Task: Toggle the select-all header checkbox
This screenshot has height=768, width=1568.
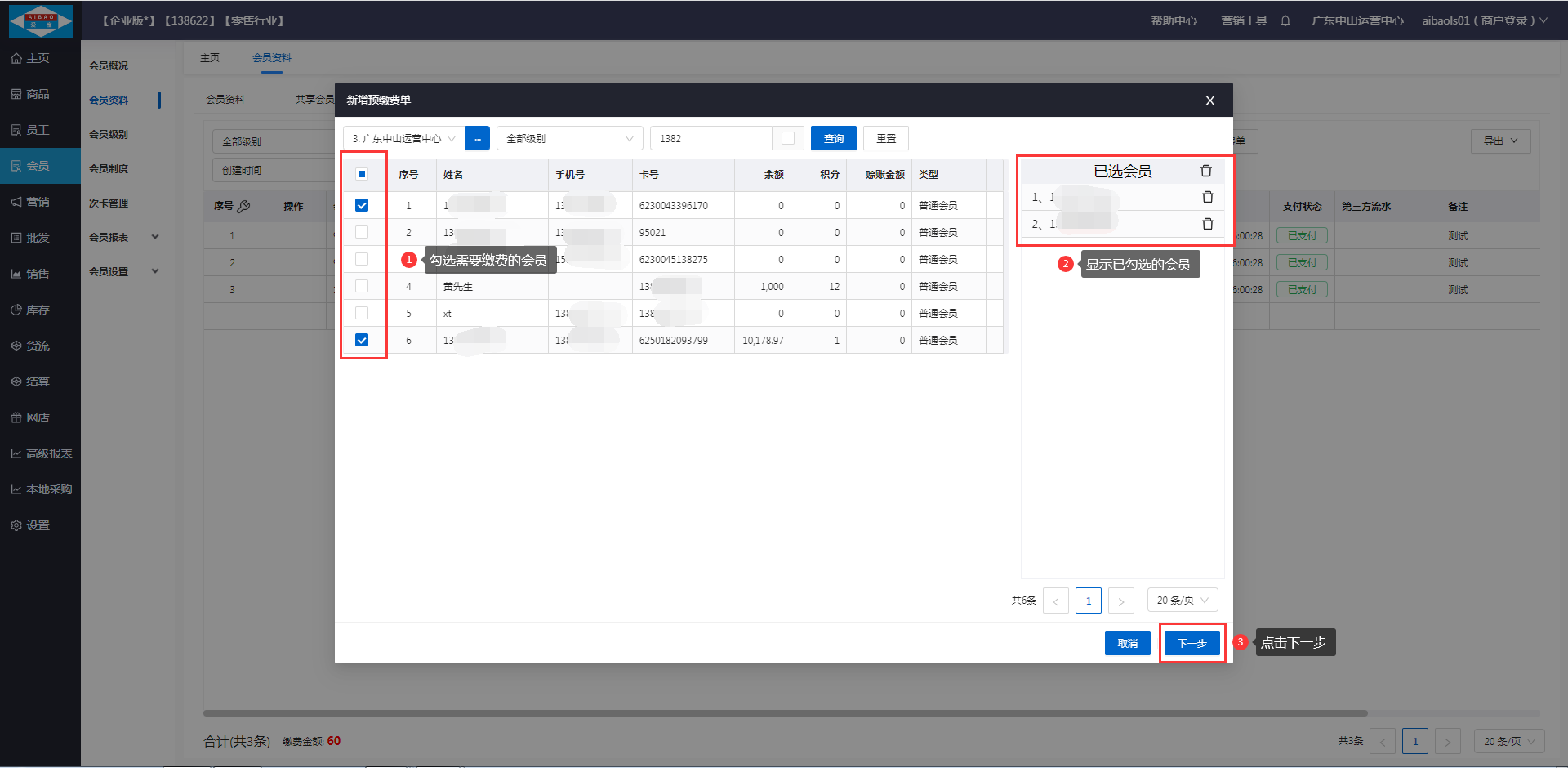Action: (x=362, y=174)
